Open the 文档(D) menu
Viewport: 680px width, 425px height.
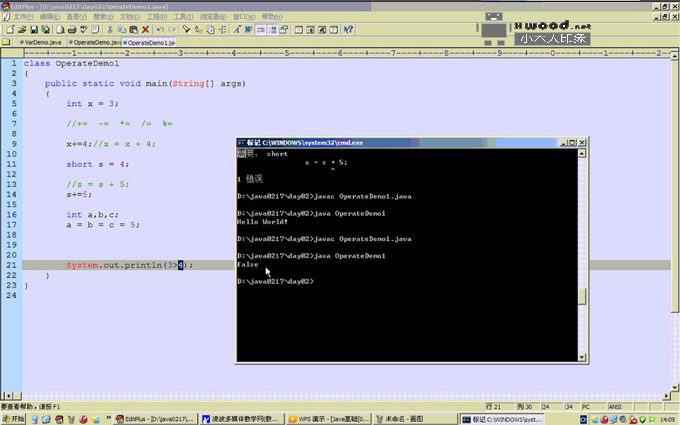pyautogui.click(x=130, y=16)
